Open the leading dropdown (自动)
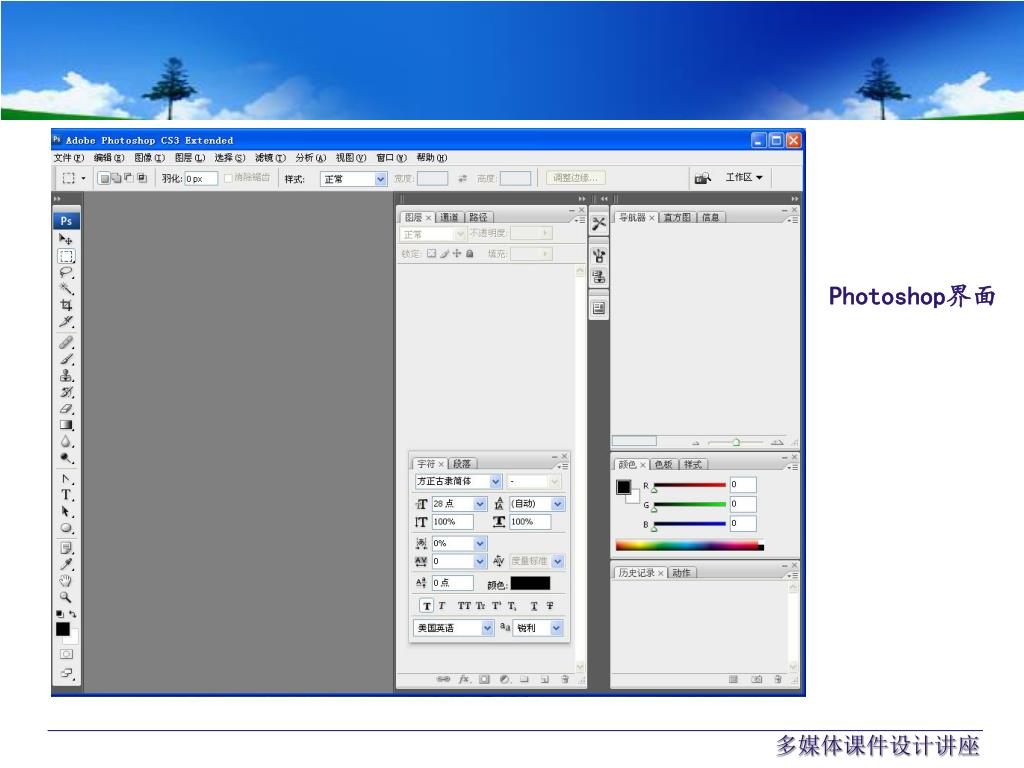This screenshot has width=1024, height=768. click(536, 504)
